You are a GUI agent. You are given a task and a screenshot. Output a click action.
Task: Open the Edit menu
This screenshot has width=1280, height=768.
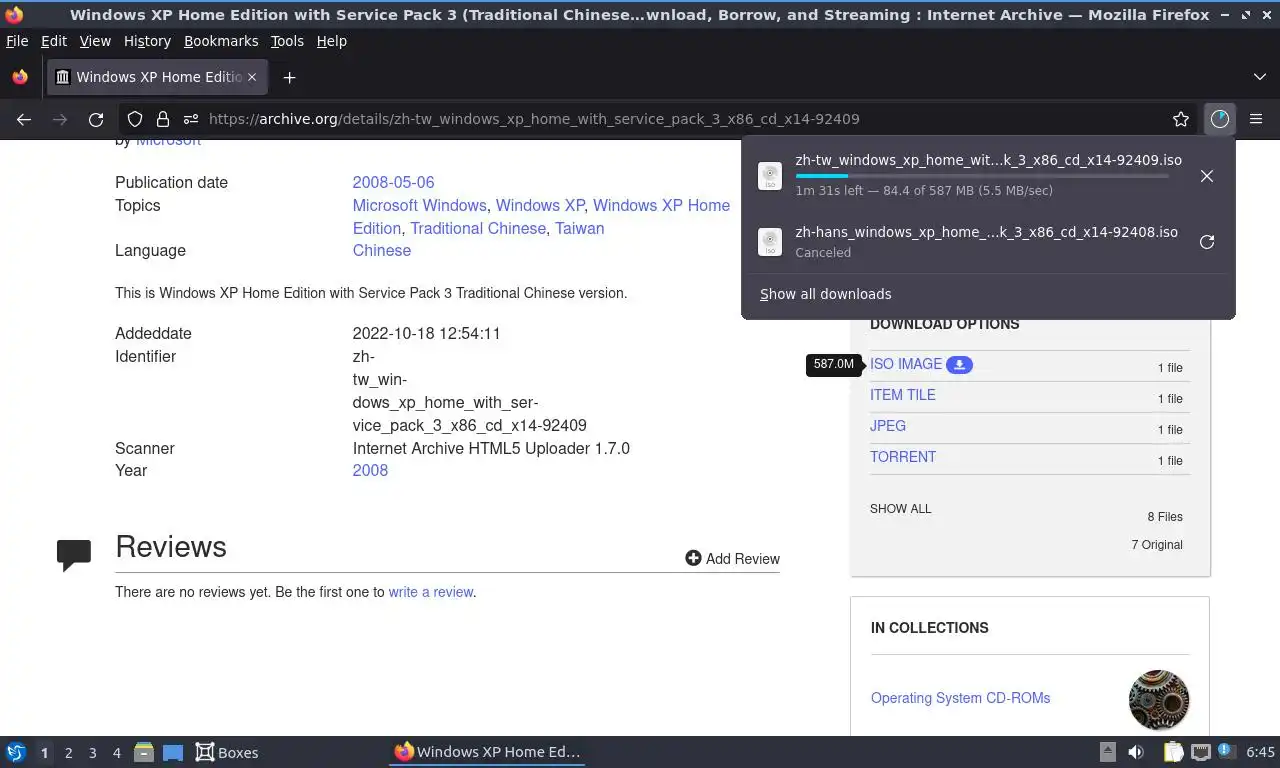coord(54,41)
